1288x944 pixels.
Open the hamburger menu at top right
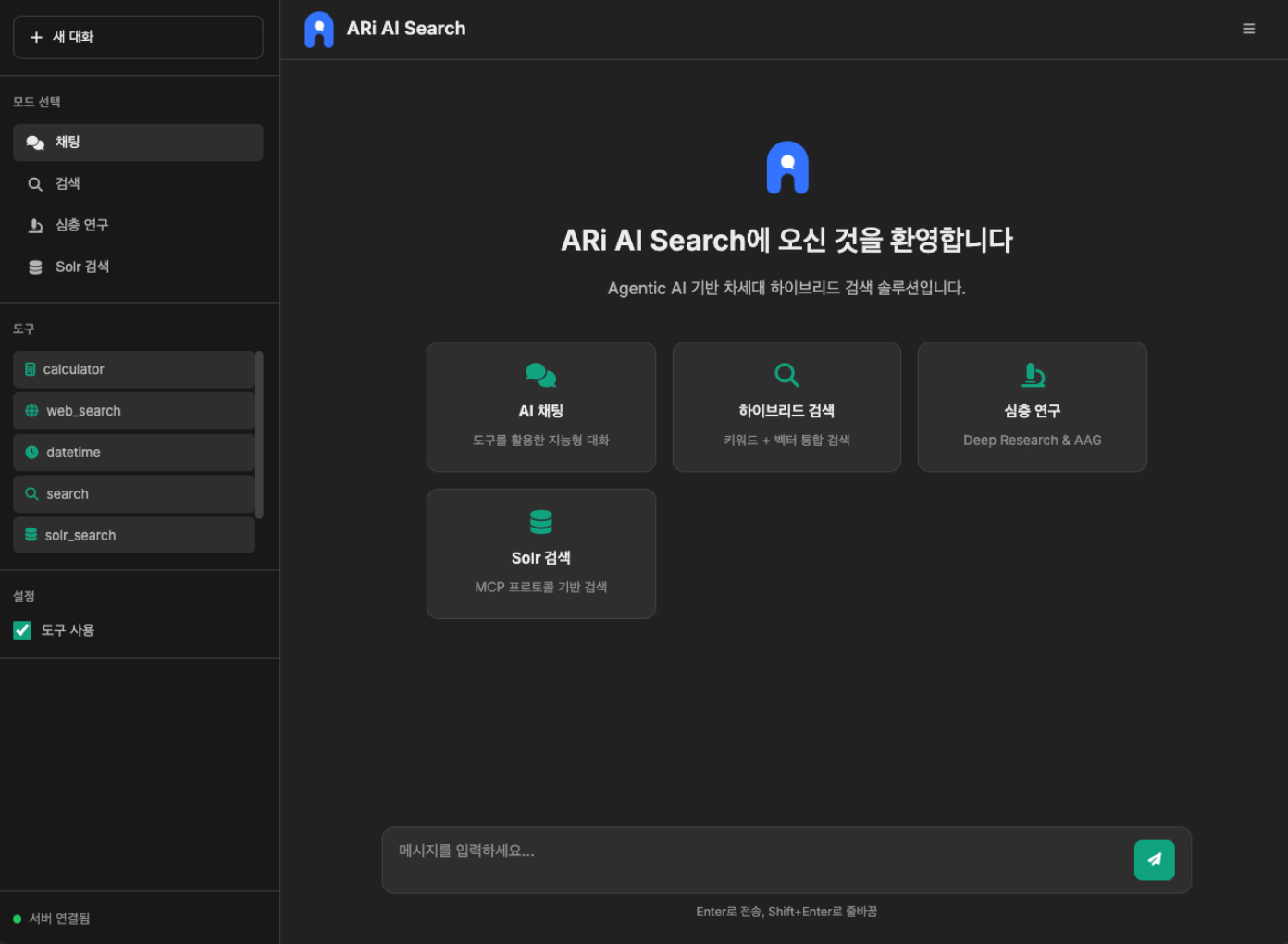(x=1248, y=28)
